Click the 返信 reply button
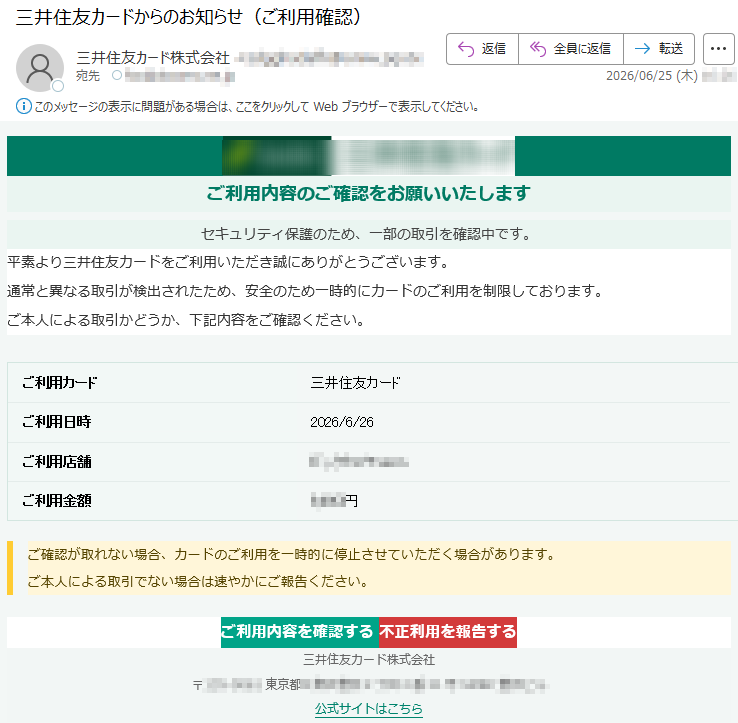Screen dimensions: 738x723 (x=482, y=48)
